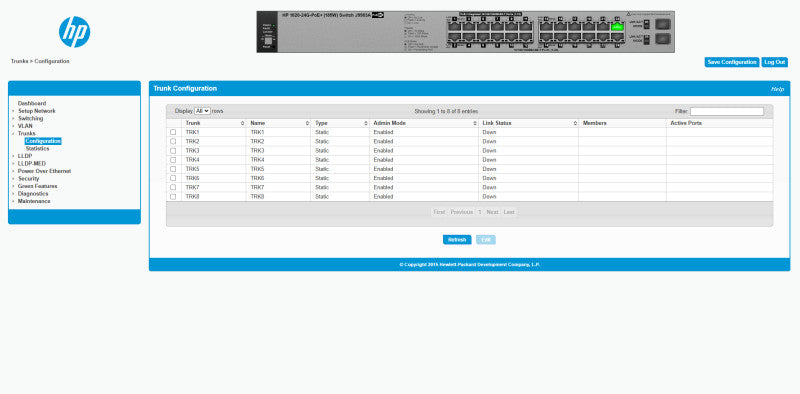Tick the checkbox for trunk TRK8
Image resolution: width=800 pixels, height=394 pixels.
(173, 196)
